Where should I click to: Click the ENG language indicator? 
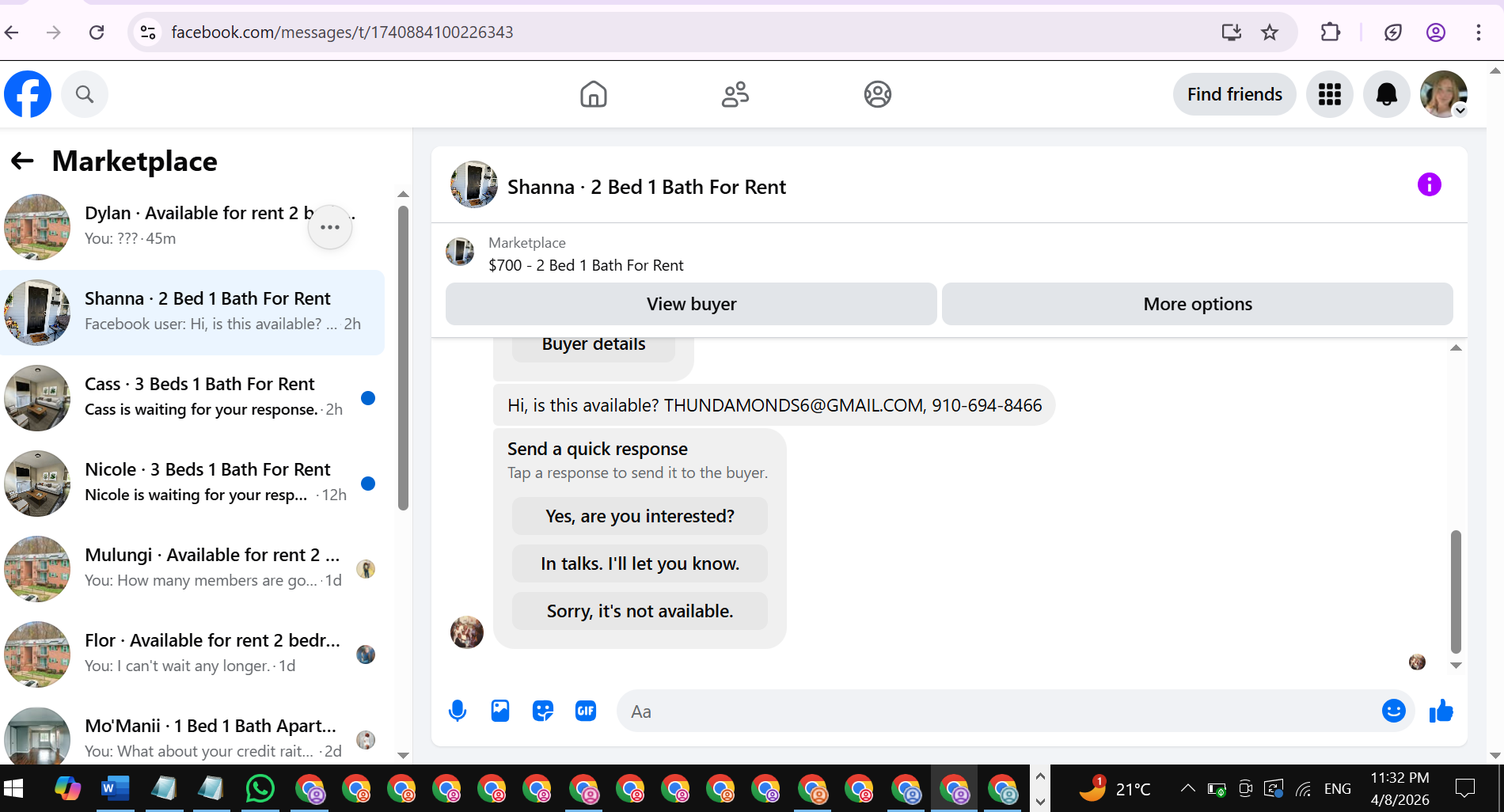coord(1338,788)
